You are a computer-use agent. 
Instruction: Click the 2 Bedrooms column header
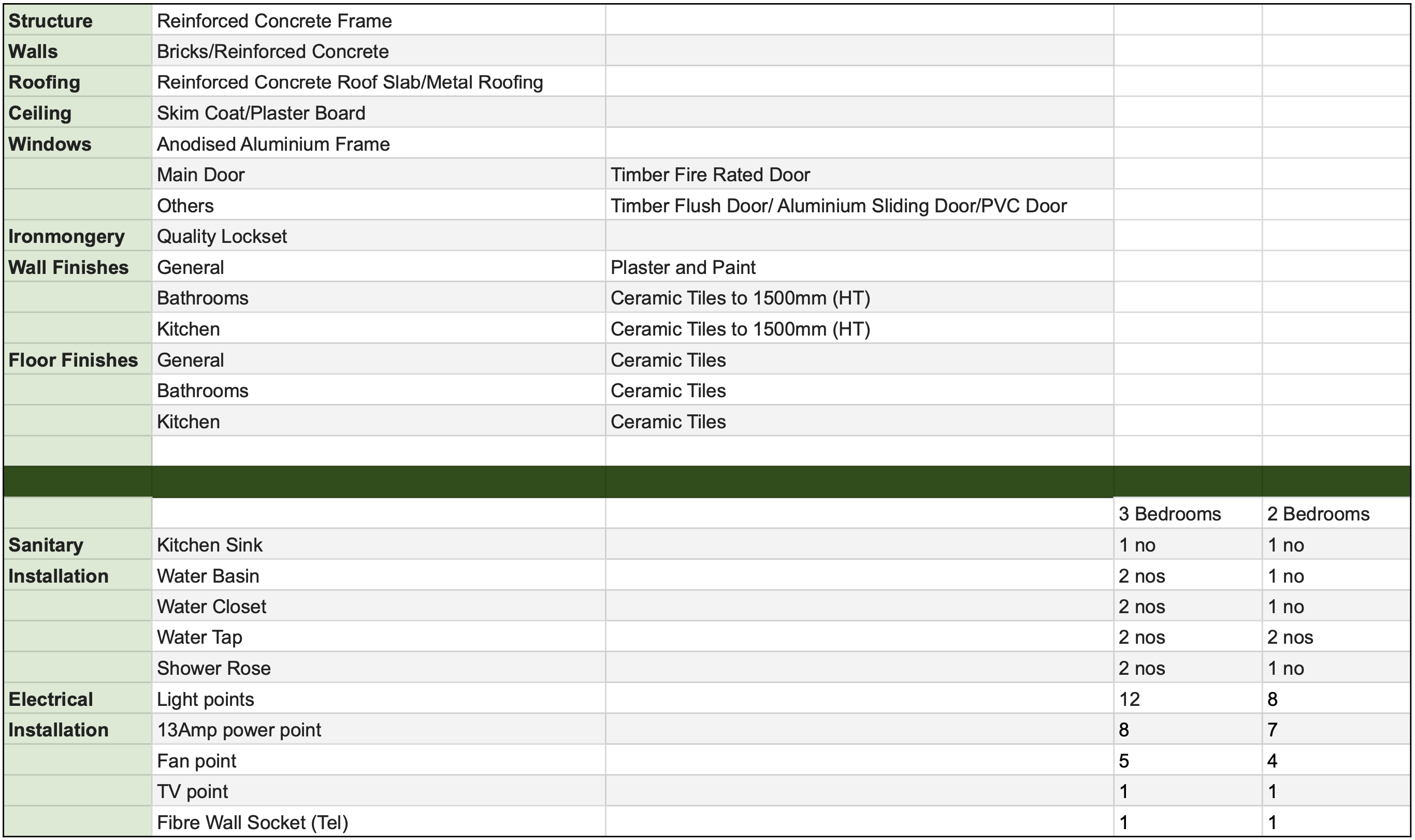pyautogui.click(x=1318, y=514)
